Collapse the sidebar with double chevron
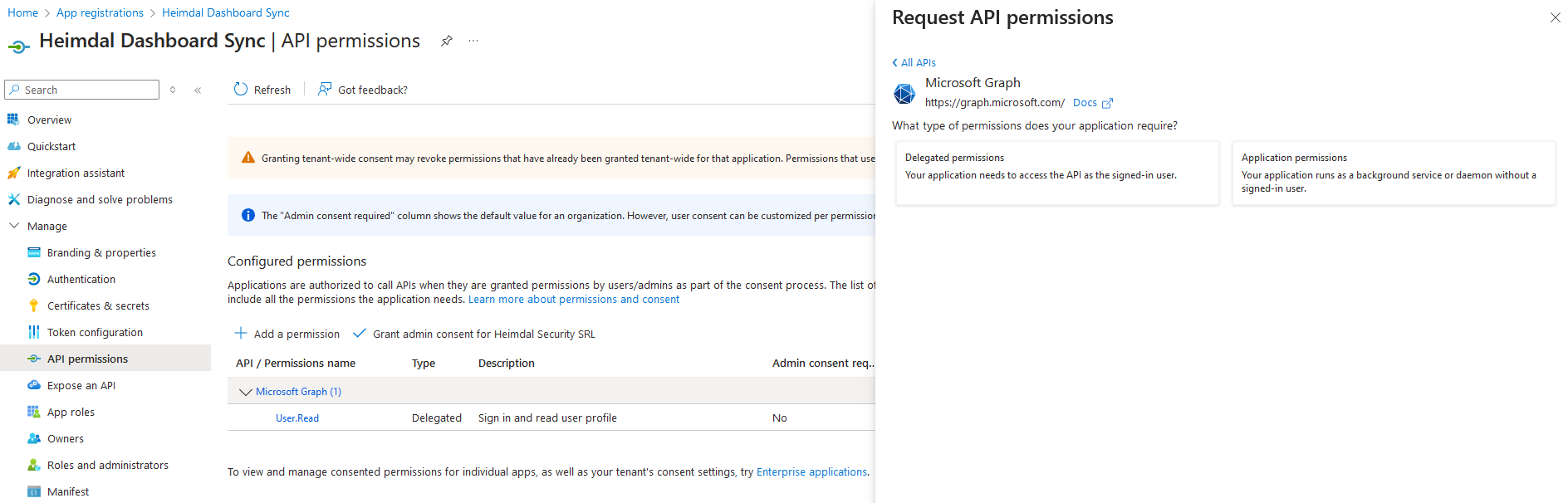The height and width of the screenshot is (503, 1568). tap(198, 90)
